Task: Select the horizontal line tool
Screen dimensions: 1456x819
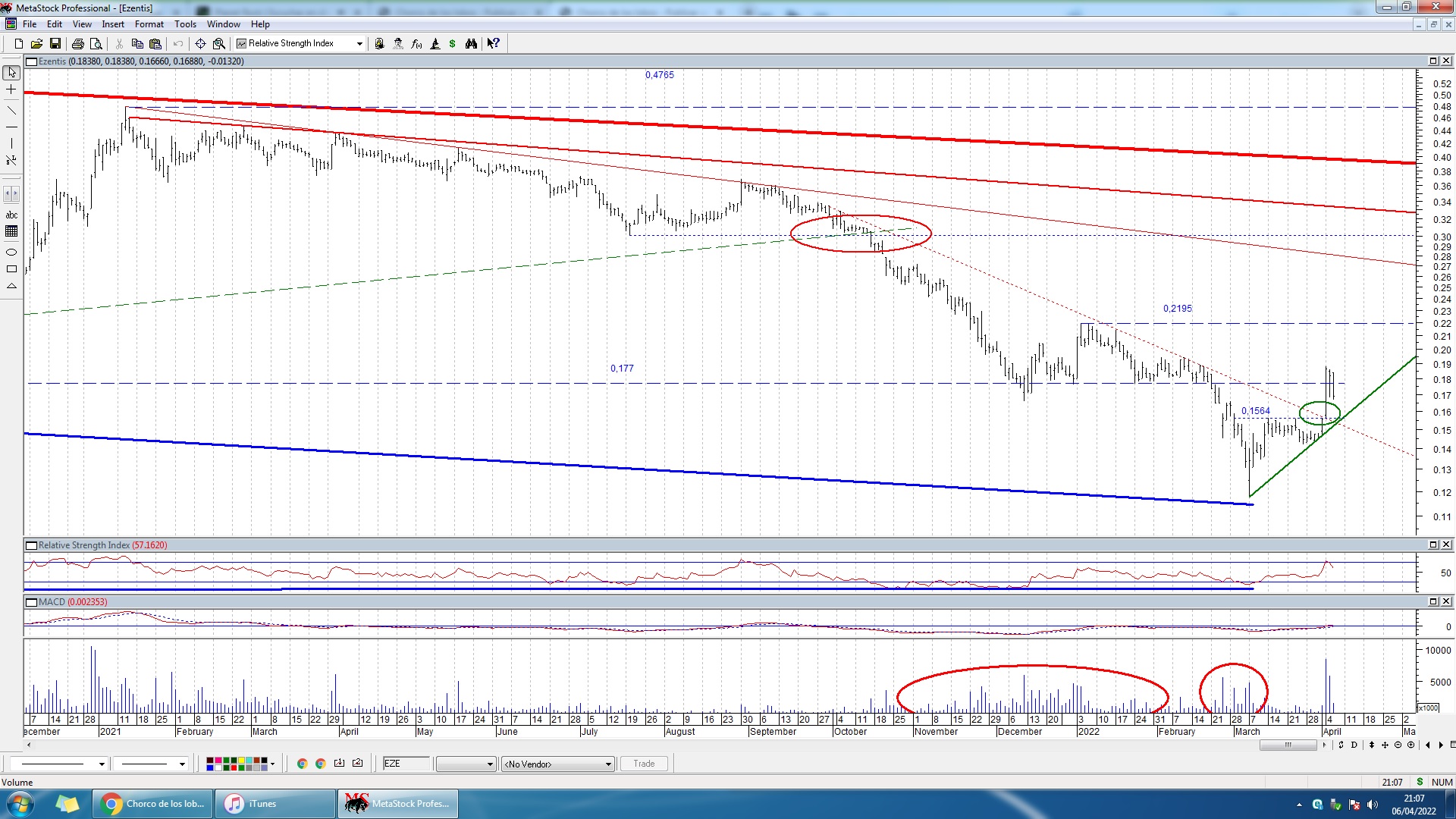Action: pos(11,127)
